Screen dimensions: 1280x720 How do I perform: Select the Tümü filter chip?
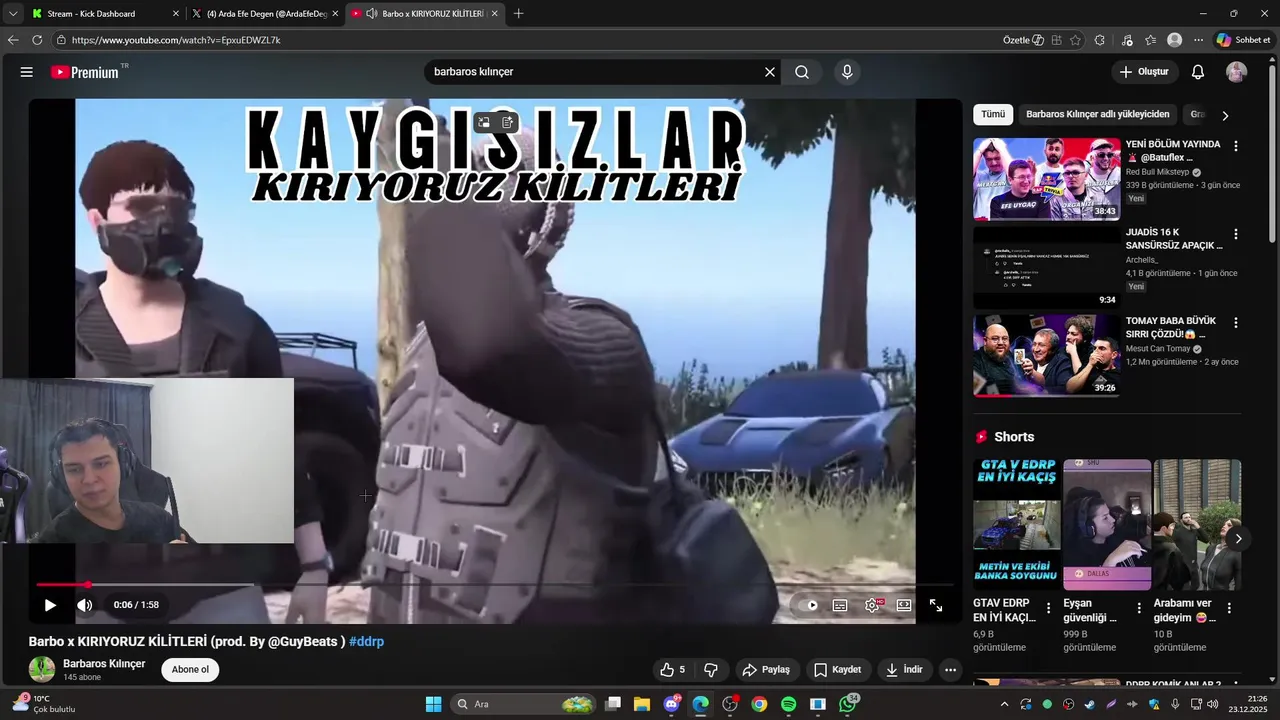click(x=993, y=114)
